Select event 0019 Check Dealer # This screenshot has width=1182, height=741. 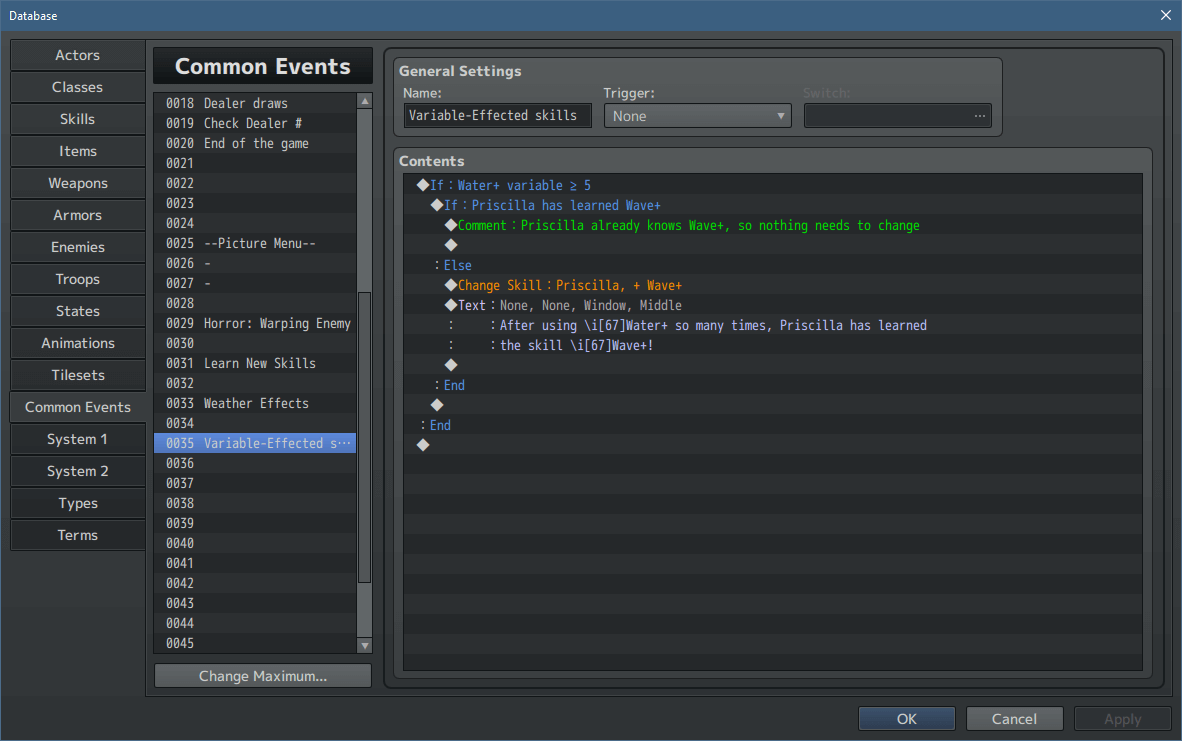255,124
